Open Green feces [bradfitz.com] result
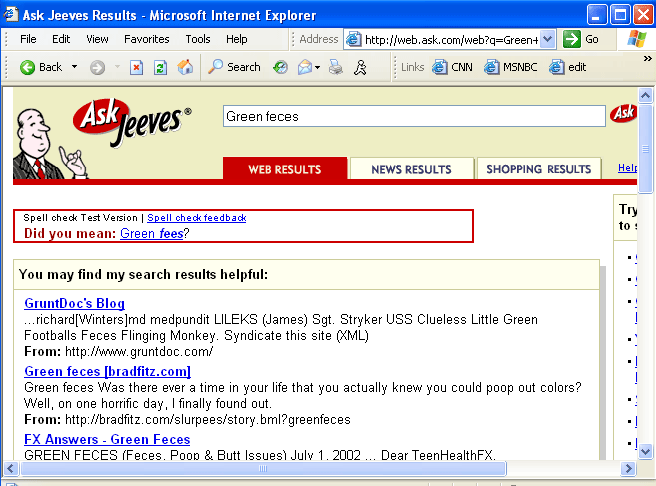Image resolution: width=656 pixels, height=486 pixels. pyautogui.click(x=108, y=371)
